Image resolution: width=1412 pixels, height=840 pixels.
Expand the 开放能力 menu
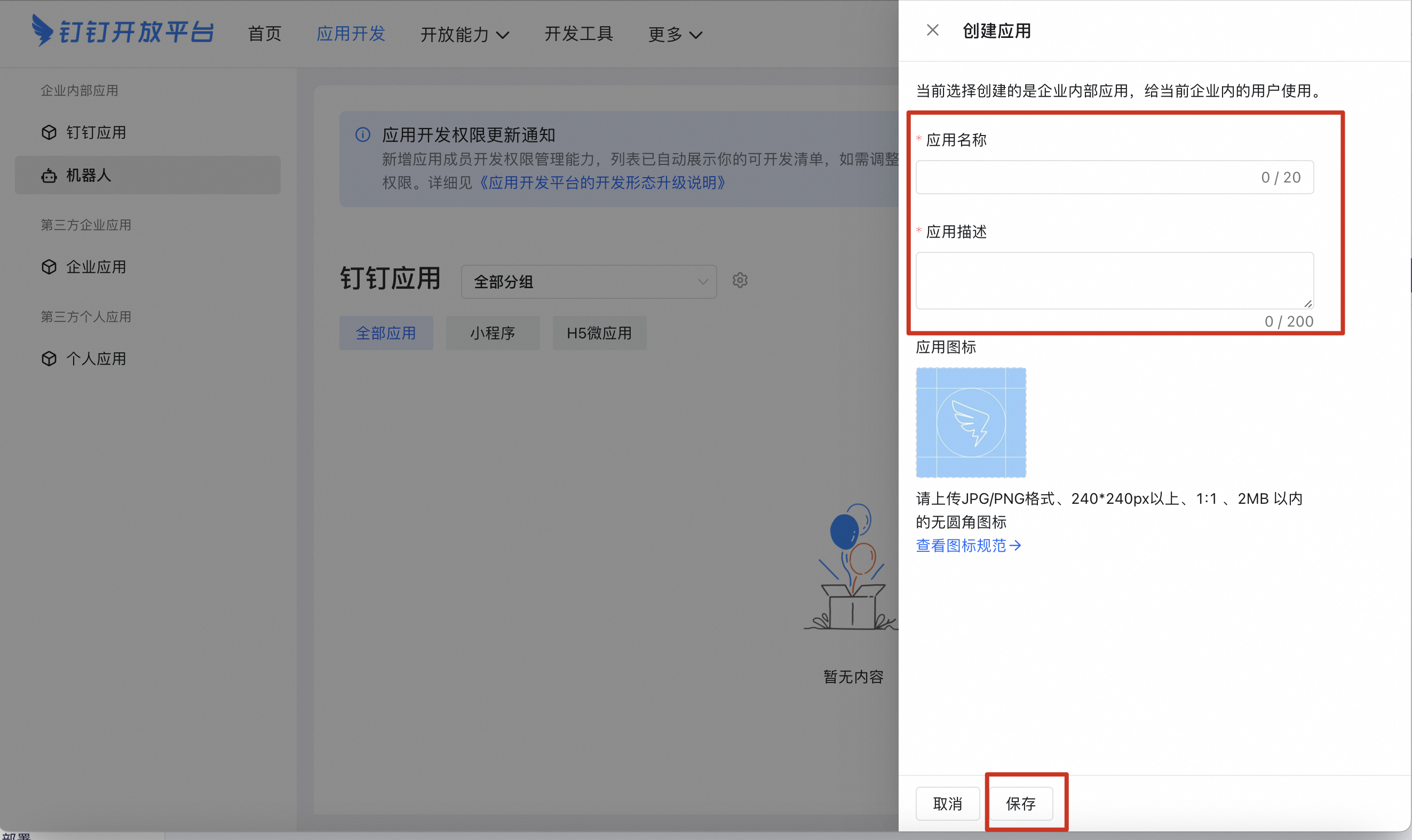[464, 35]
